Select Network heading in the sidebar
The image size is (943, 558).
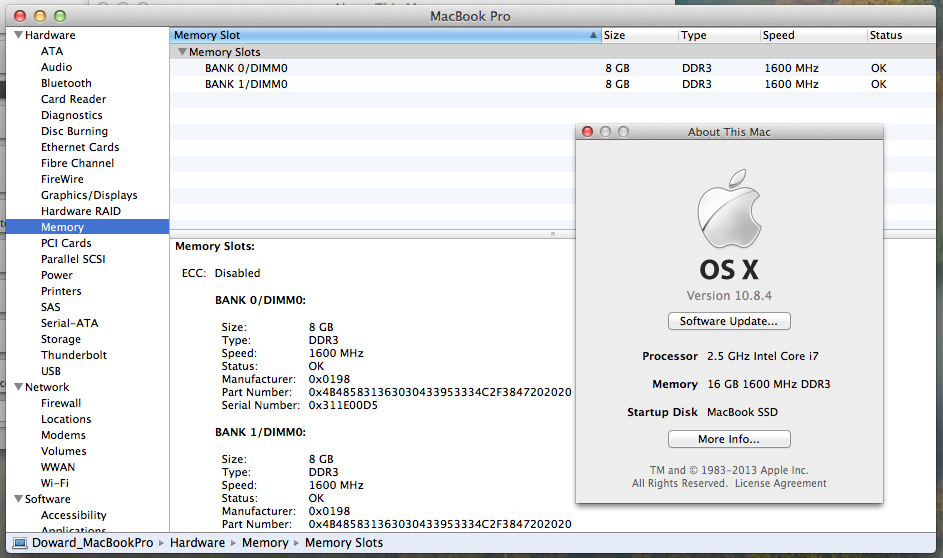point(47,387)
